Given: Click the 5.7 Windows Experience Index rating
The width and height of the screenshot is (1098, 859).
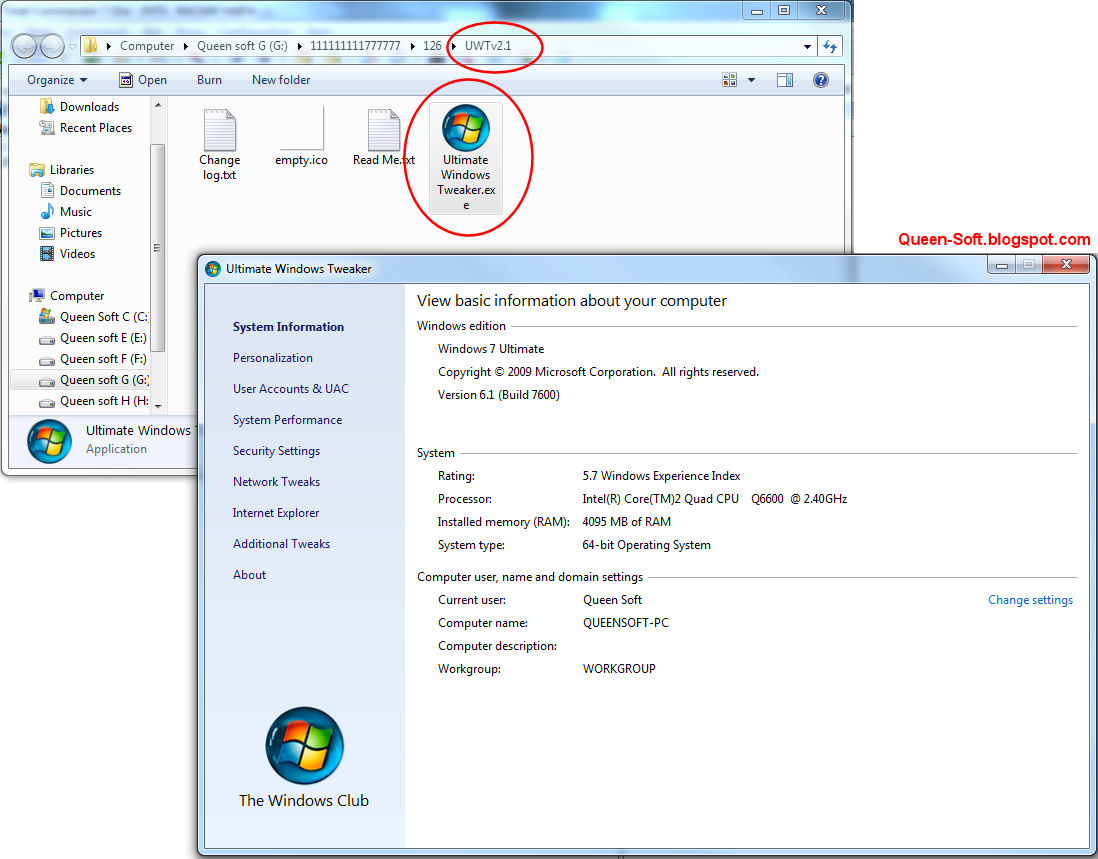Looking at the screenshot, I should pyautogui.click(x=661, y=476).
